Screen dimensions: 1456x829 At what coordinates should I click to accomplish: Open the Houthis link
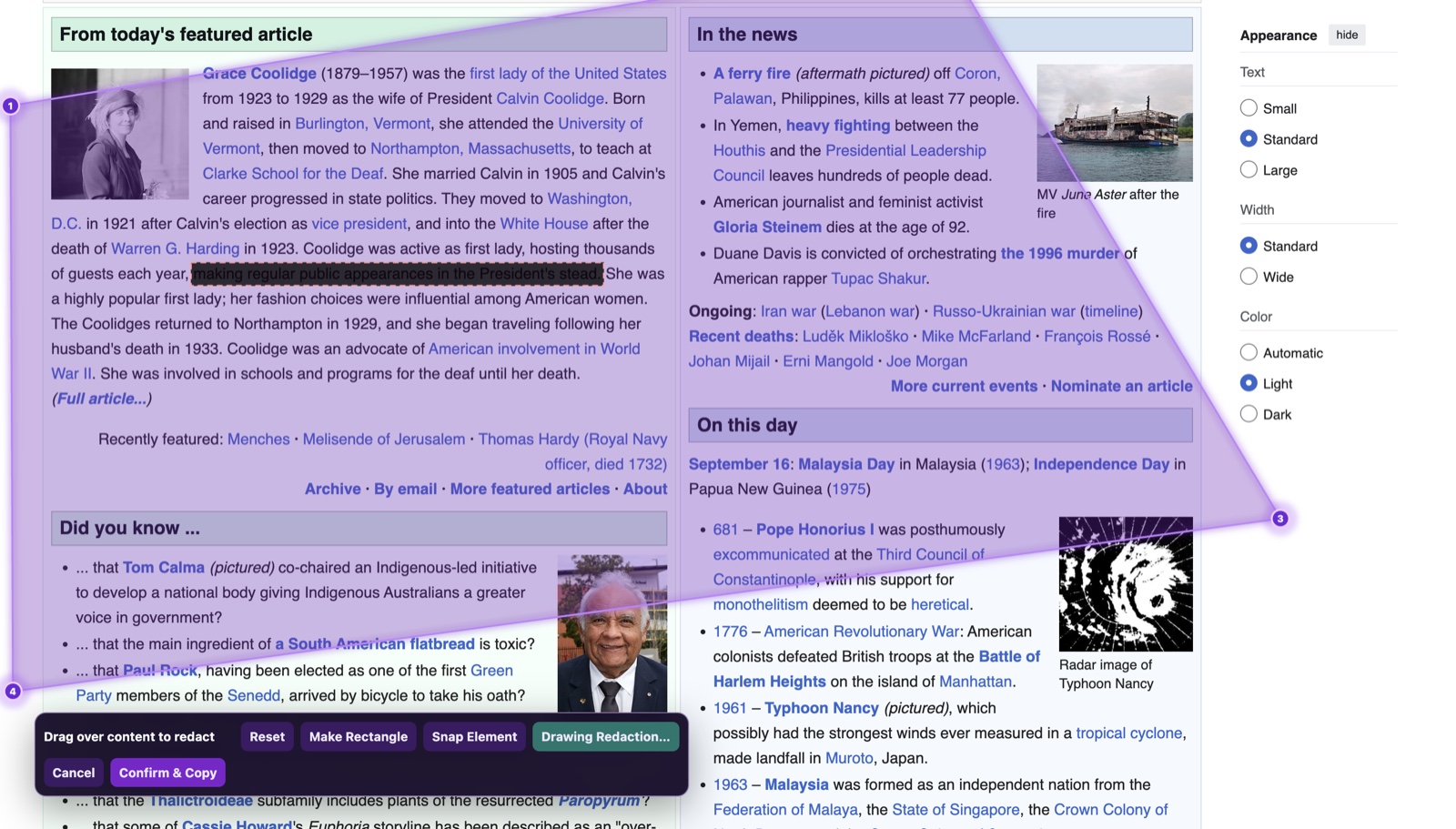739,151
